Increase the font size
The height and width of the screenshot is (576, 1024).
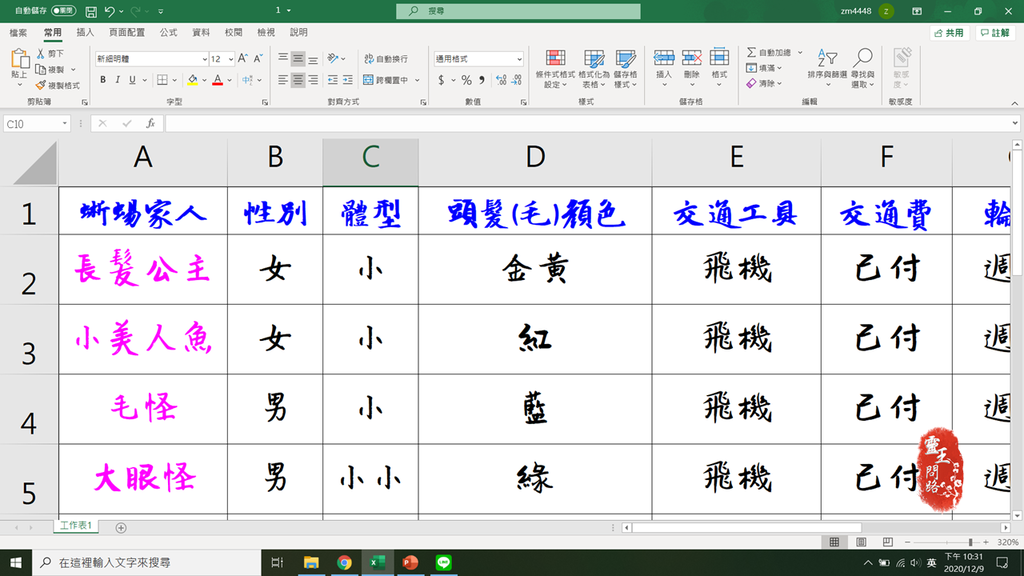point(243,59)
